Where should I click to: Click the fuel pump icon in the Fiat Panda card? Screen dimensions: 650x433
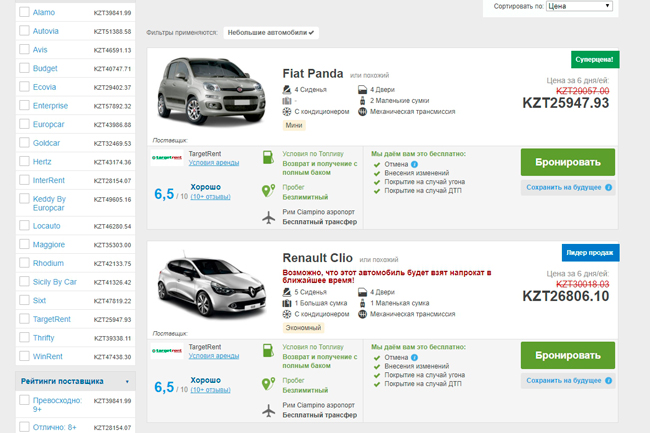[x=268, y=157]
